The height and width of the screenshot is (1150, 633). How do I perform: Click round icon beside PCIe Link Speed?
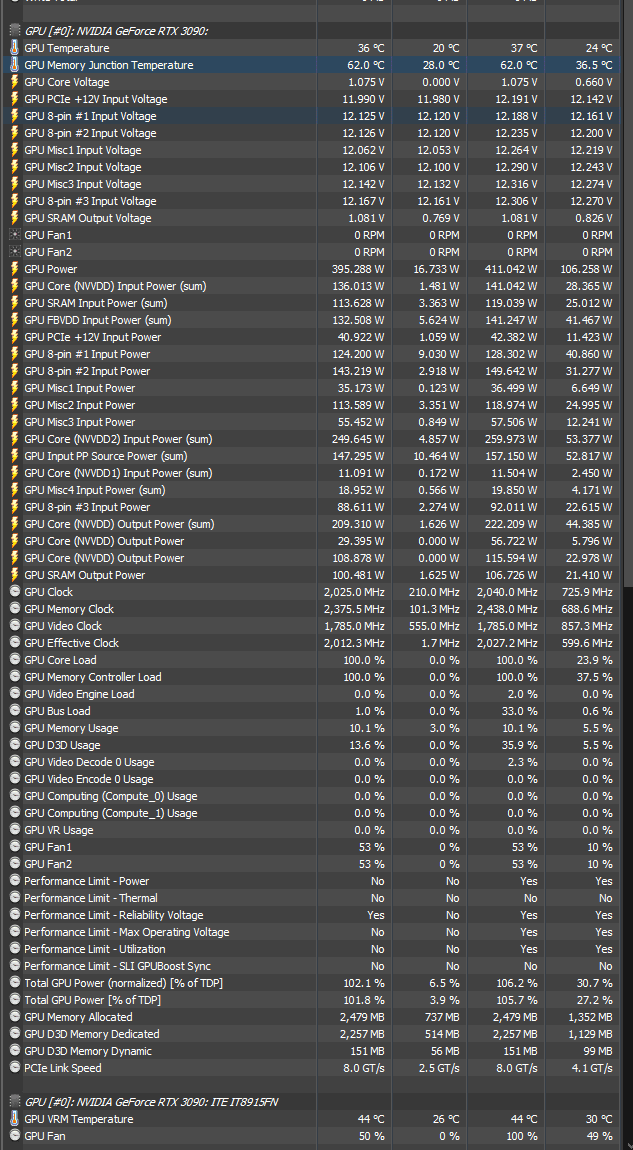(x=15, y=1068)
